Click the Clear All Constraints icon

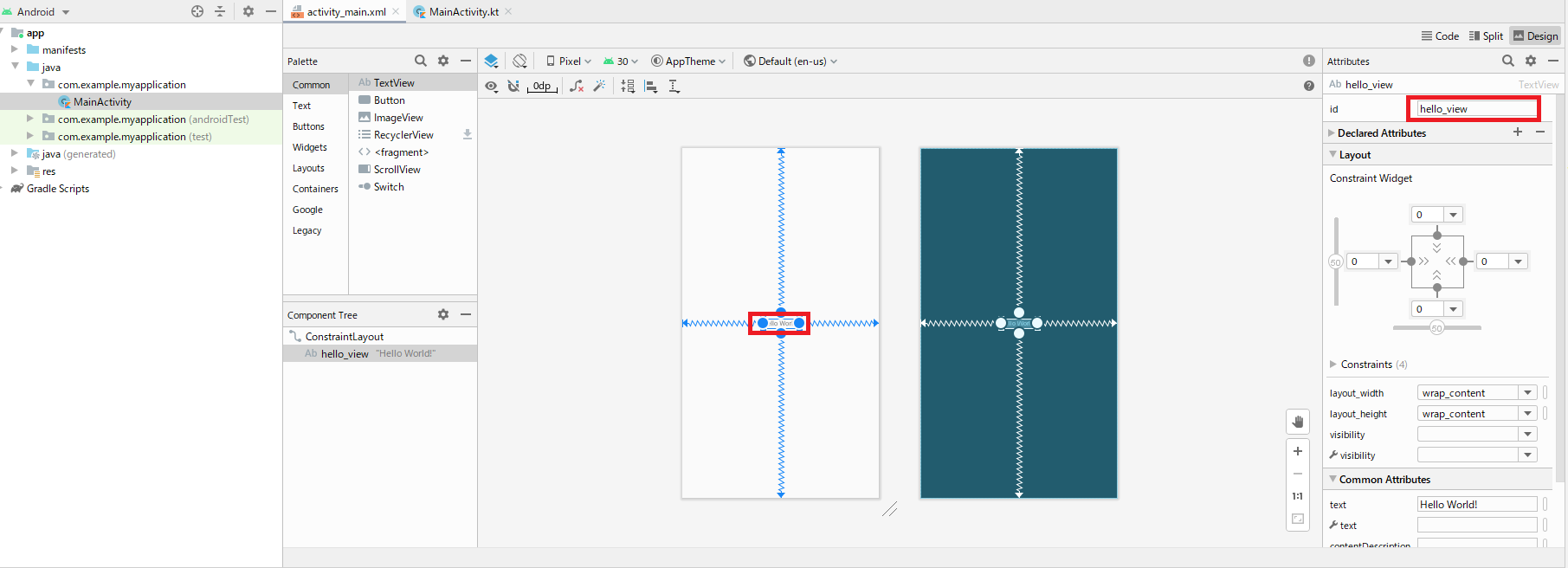pyautogui.click(x=577, y=86)
